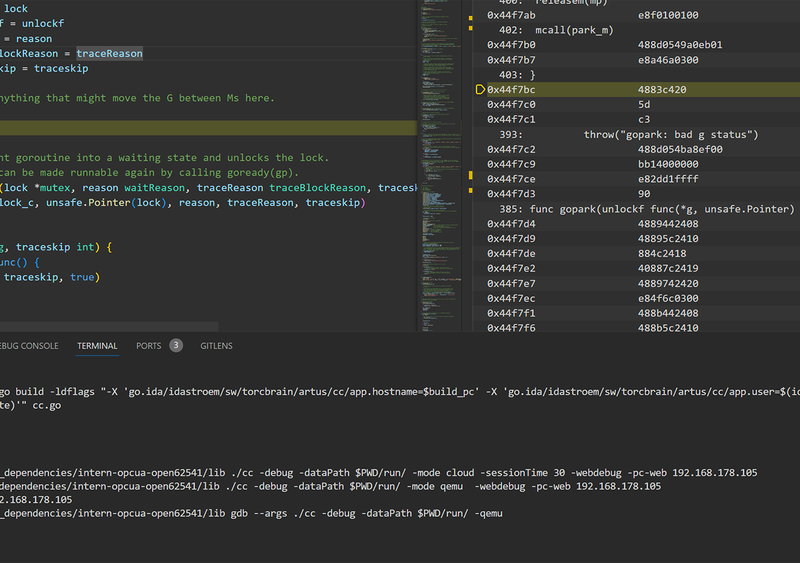Viewport: 800px width, 563px height.
Task: Select disassembly row 0x44f7de
Action: point(636,253)
